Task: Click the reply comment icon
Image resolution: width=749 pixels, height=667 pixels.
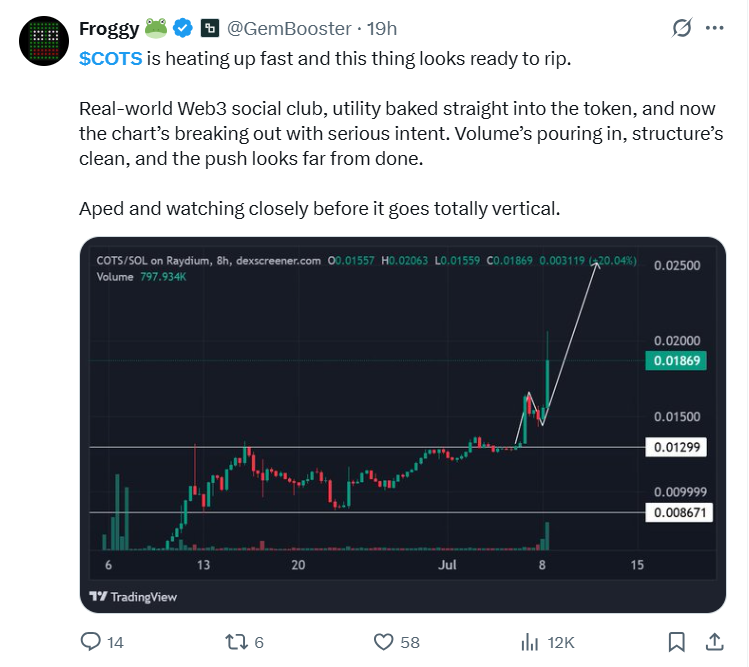Action: [90, 642]
